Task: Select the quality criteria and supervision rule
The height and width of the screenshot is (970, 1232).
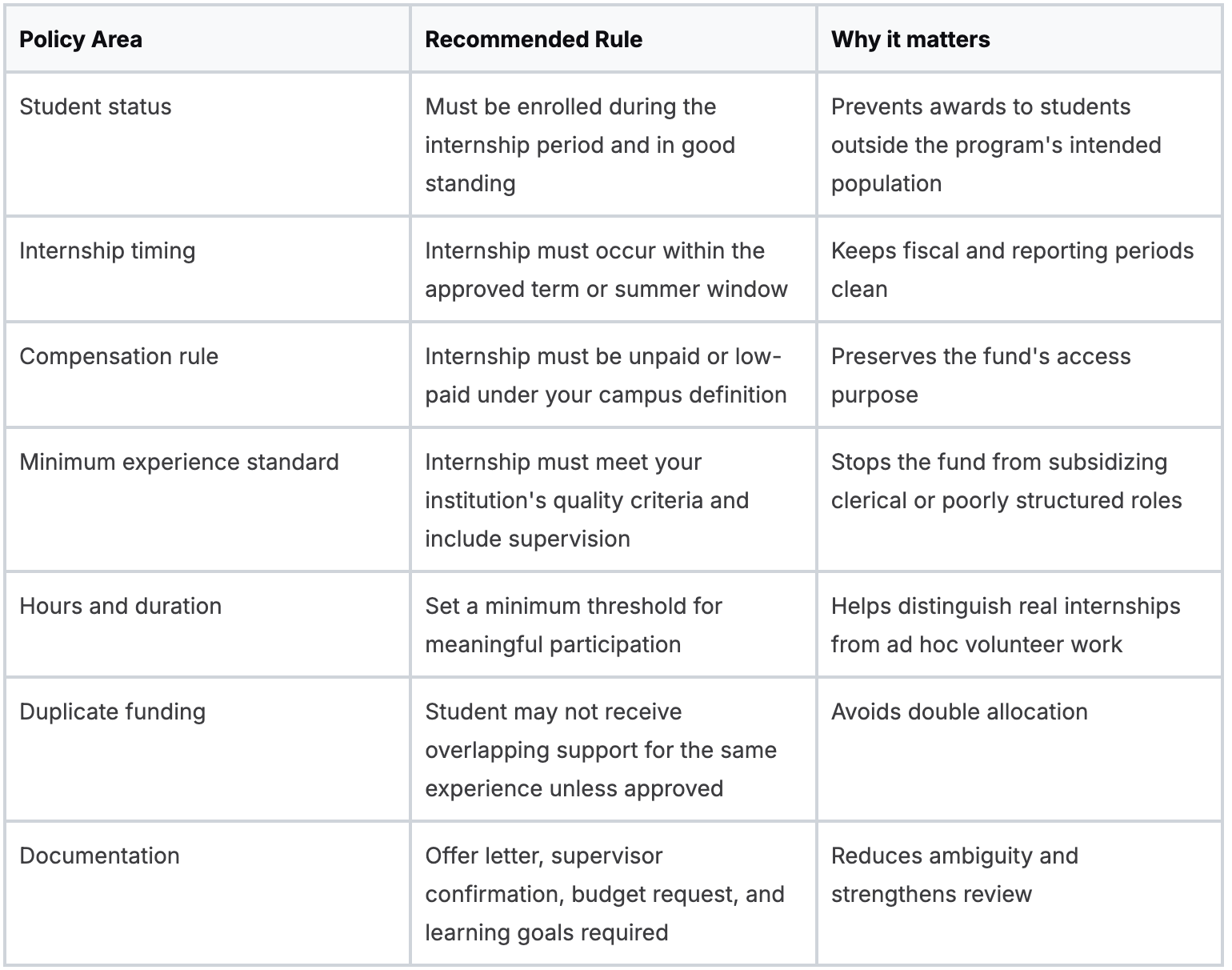Action: (x=587, y=500)
